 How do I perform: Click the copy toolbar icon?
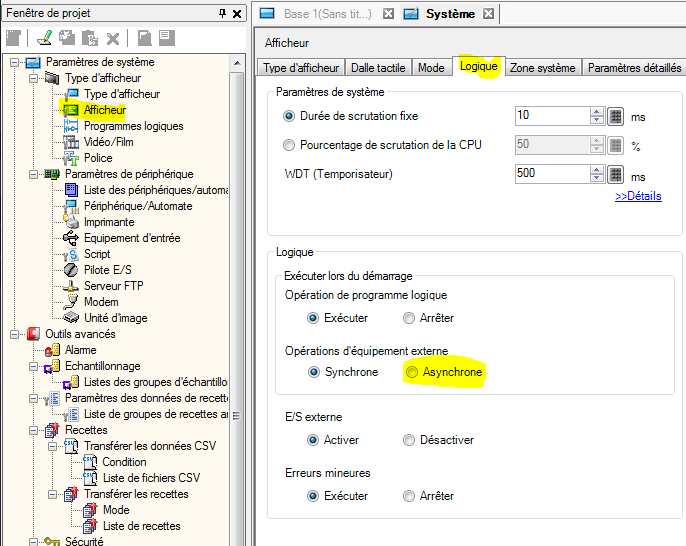67,38
